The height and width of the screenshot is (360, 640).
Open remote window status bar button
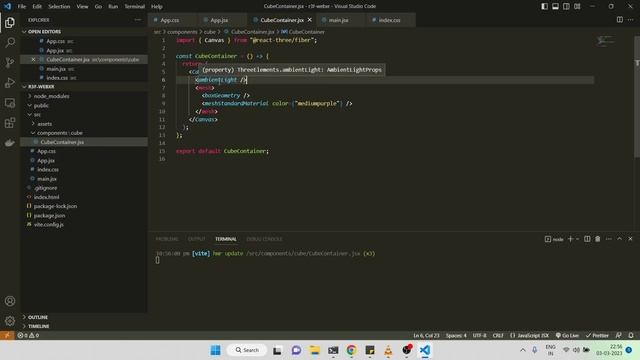coord(7,335)
